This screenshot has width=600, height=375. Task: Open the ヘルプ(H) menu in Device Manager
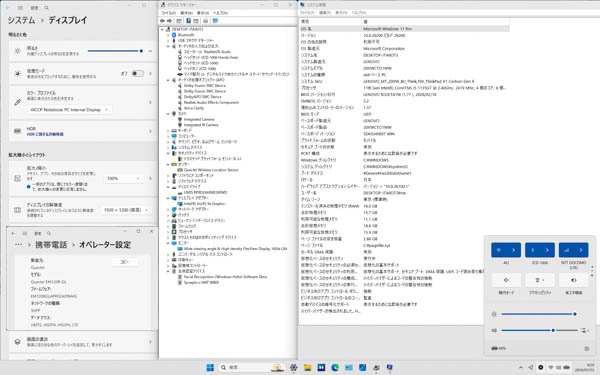(220, 13)
